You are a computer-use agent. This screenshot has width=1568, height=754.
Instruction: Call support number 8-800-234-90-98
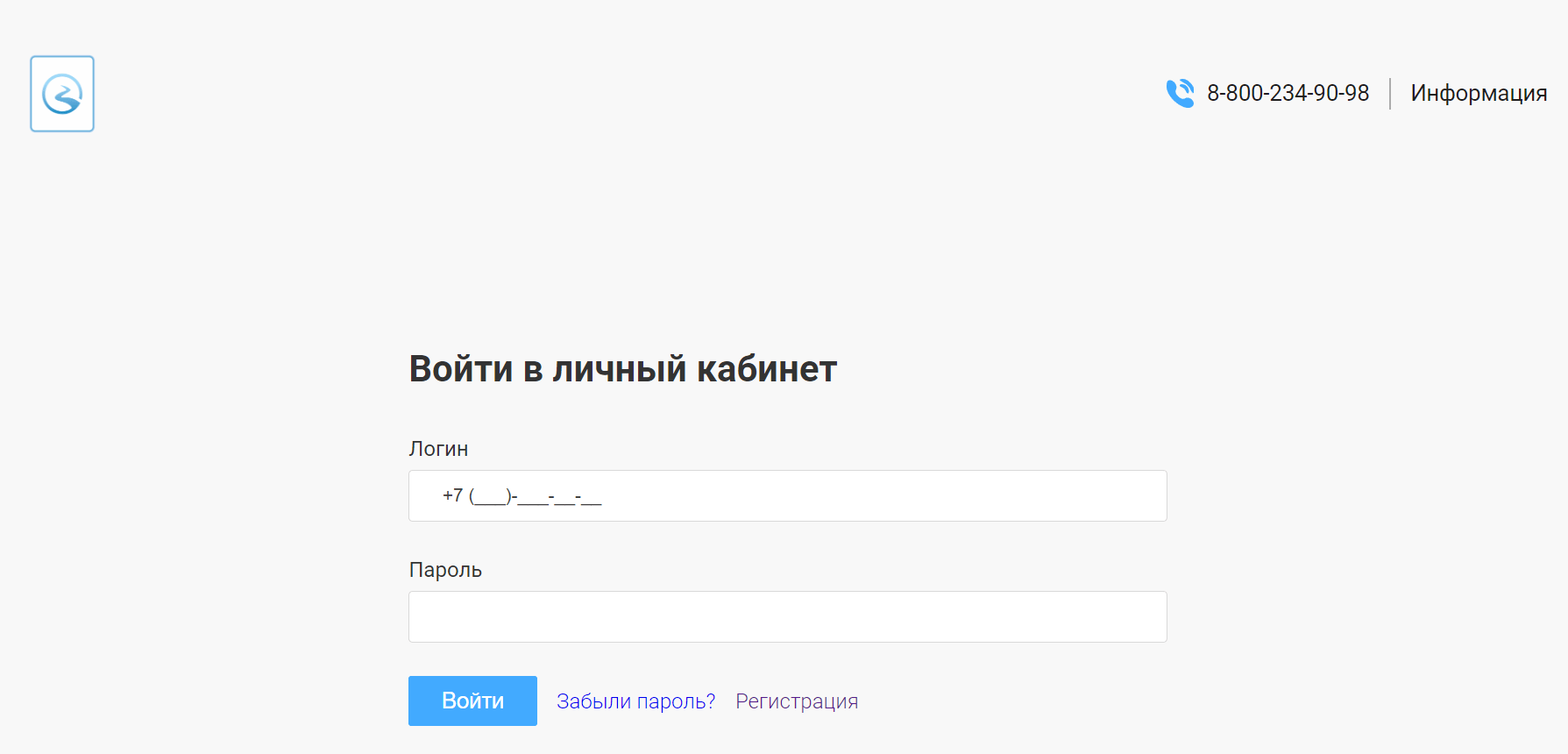pyautogui.click(x=1288, y=93)
